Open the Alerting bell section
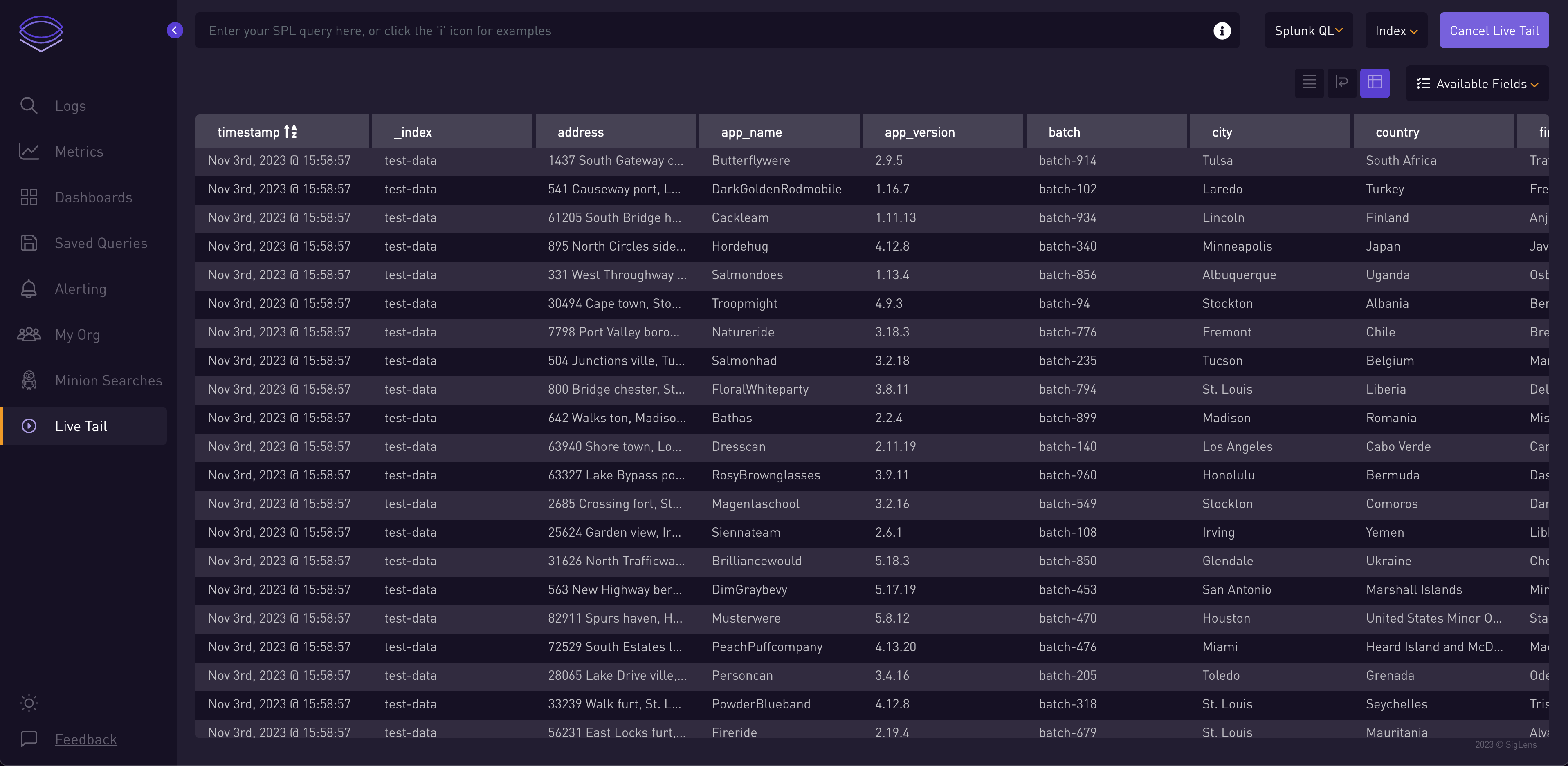Viewport: 1568px width, 766px height. coord(80,289)
